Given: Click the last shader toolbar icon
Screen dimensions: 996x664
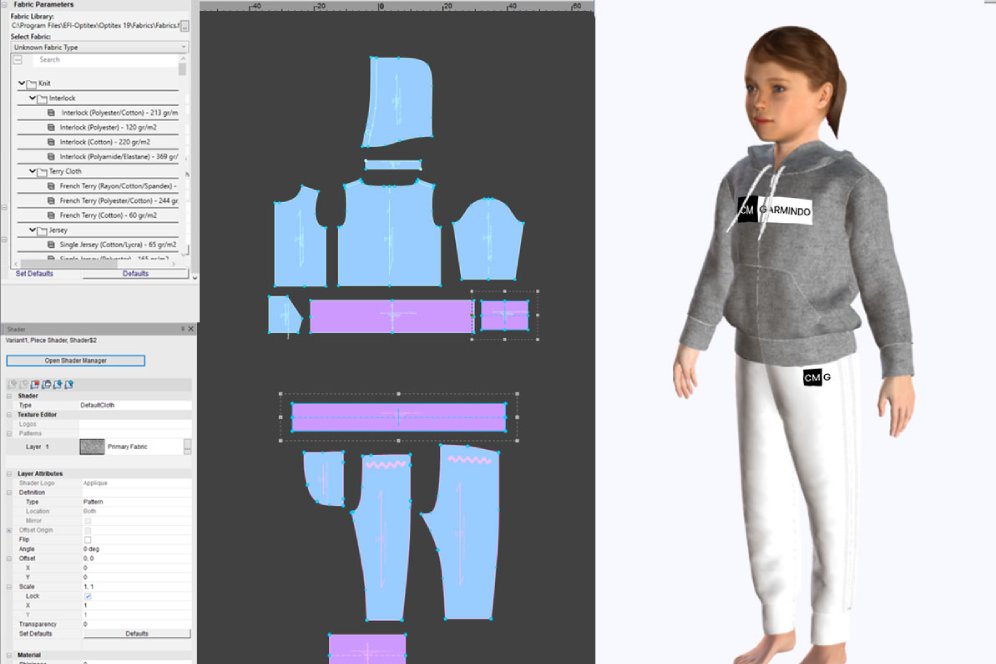Looking at the screenshot, I should [x=68, y=384].
